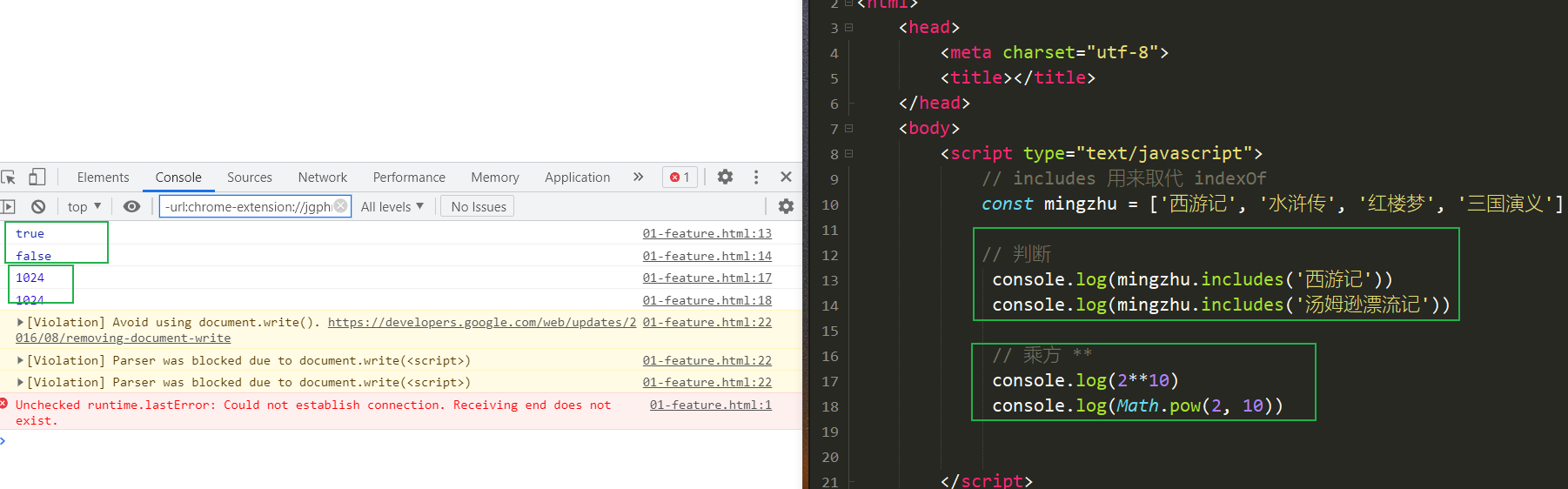
Task: Open DevTools settings gear icon
Action: pos(725,177)
